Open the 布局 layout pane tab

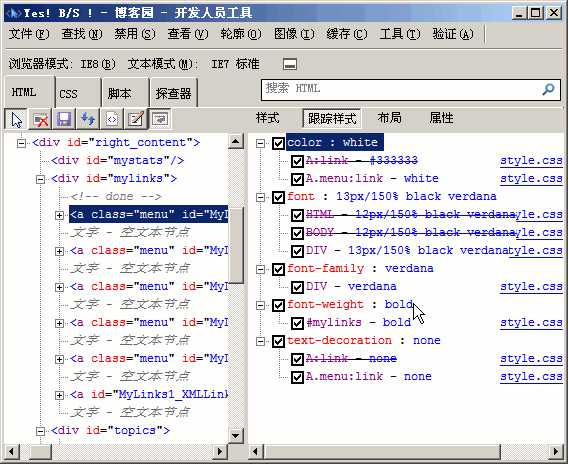[389, 118]
